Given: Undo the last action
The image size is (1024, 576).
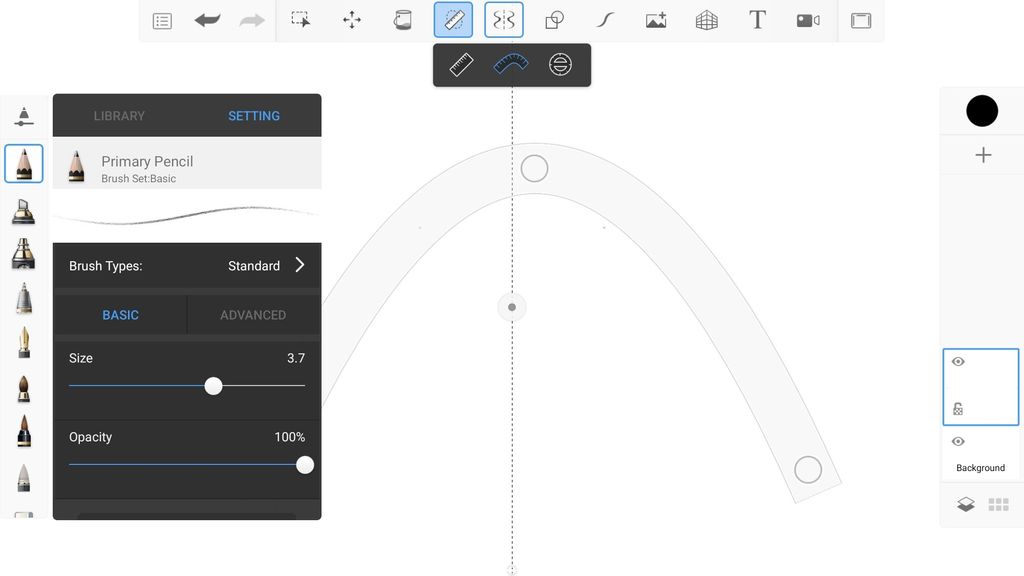Looking at the screenshot, I should [207, 19].
